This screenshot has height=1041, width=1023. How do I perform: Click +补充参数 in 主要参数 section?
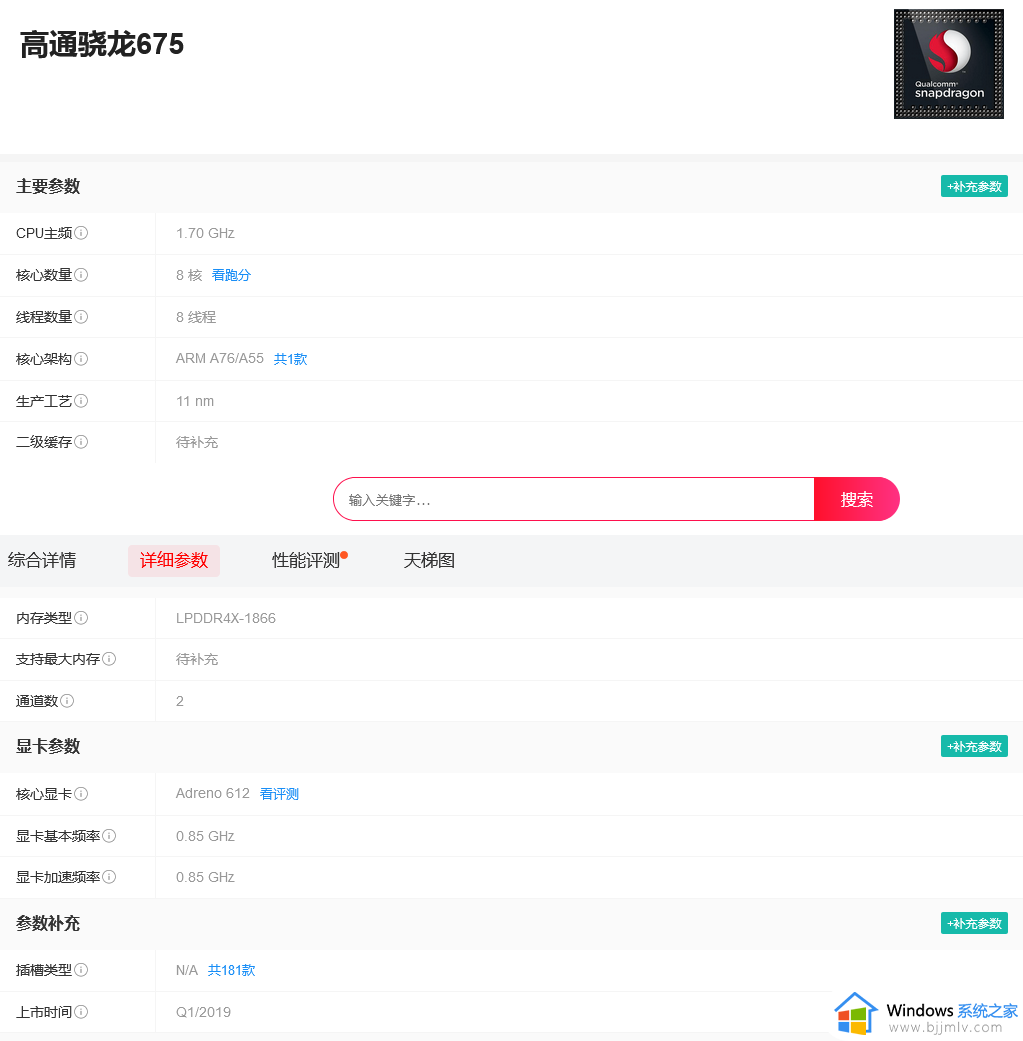click(x=974, y=187)
